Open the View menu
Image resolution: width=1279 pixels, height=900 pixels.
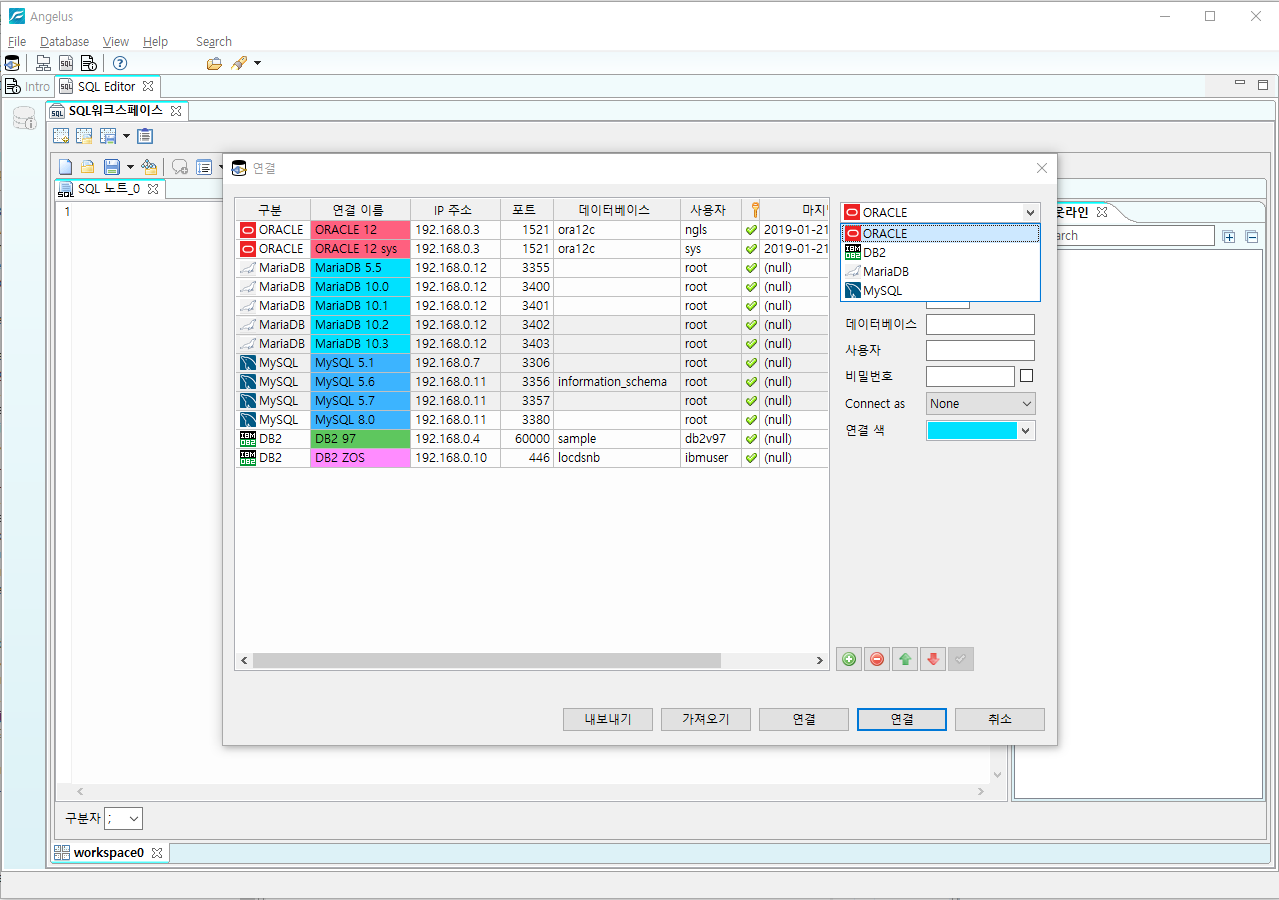pos(116,42)
